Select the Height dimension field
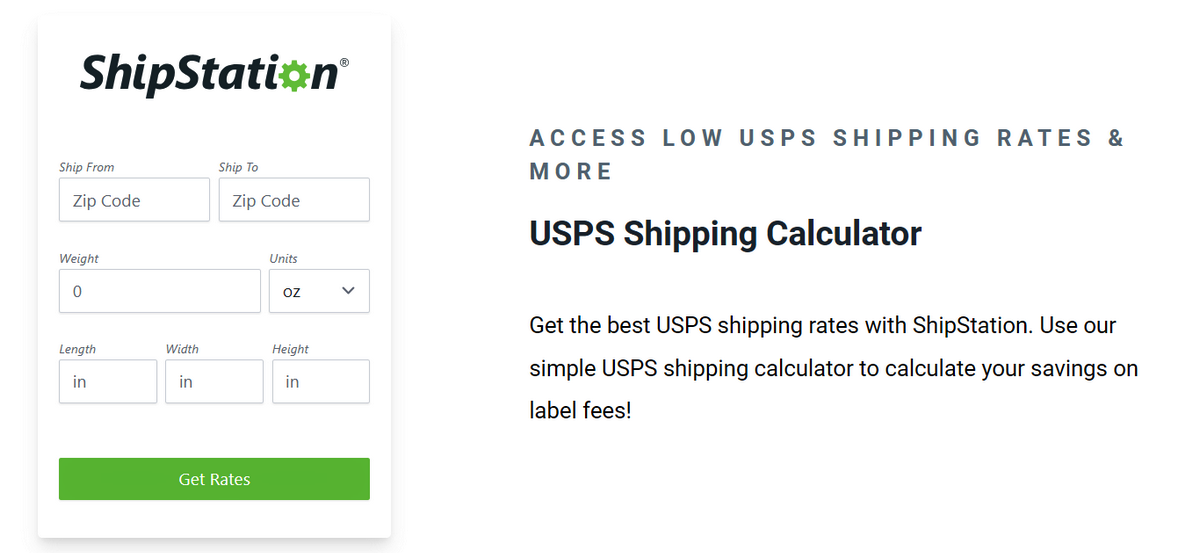The height and width of the screenshot is (553, 1200). coord(321,382)
